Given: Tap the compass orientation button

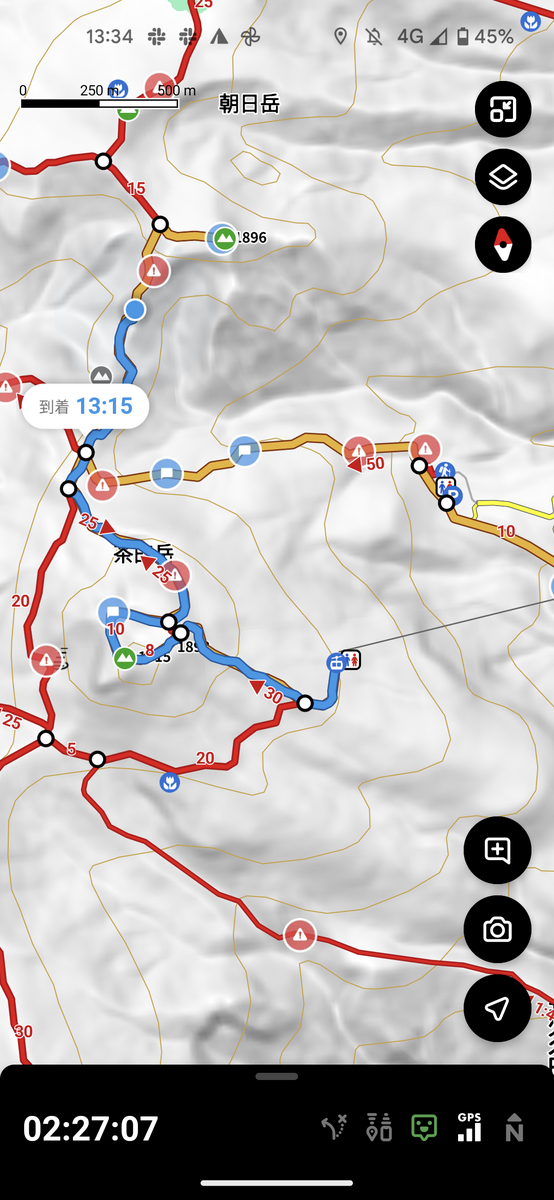Looking at the screenshot, I should coord(503,244).
